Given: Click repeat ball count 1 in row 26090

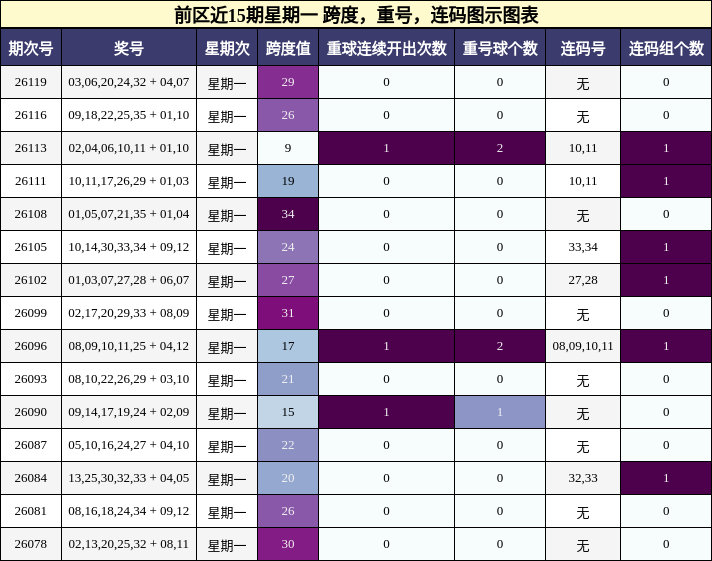Looking at the screenshot, I should point(500,412).
